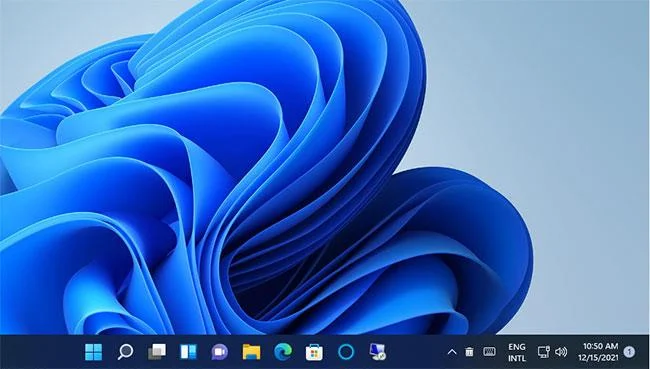Screen dimensions: 650x369
Task: Expand the hidden tray icons chevron
Action: [452, 352]
